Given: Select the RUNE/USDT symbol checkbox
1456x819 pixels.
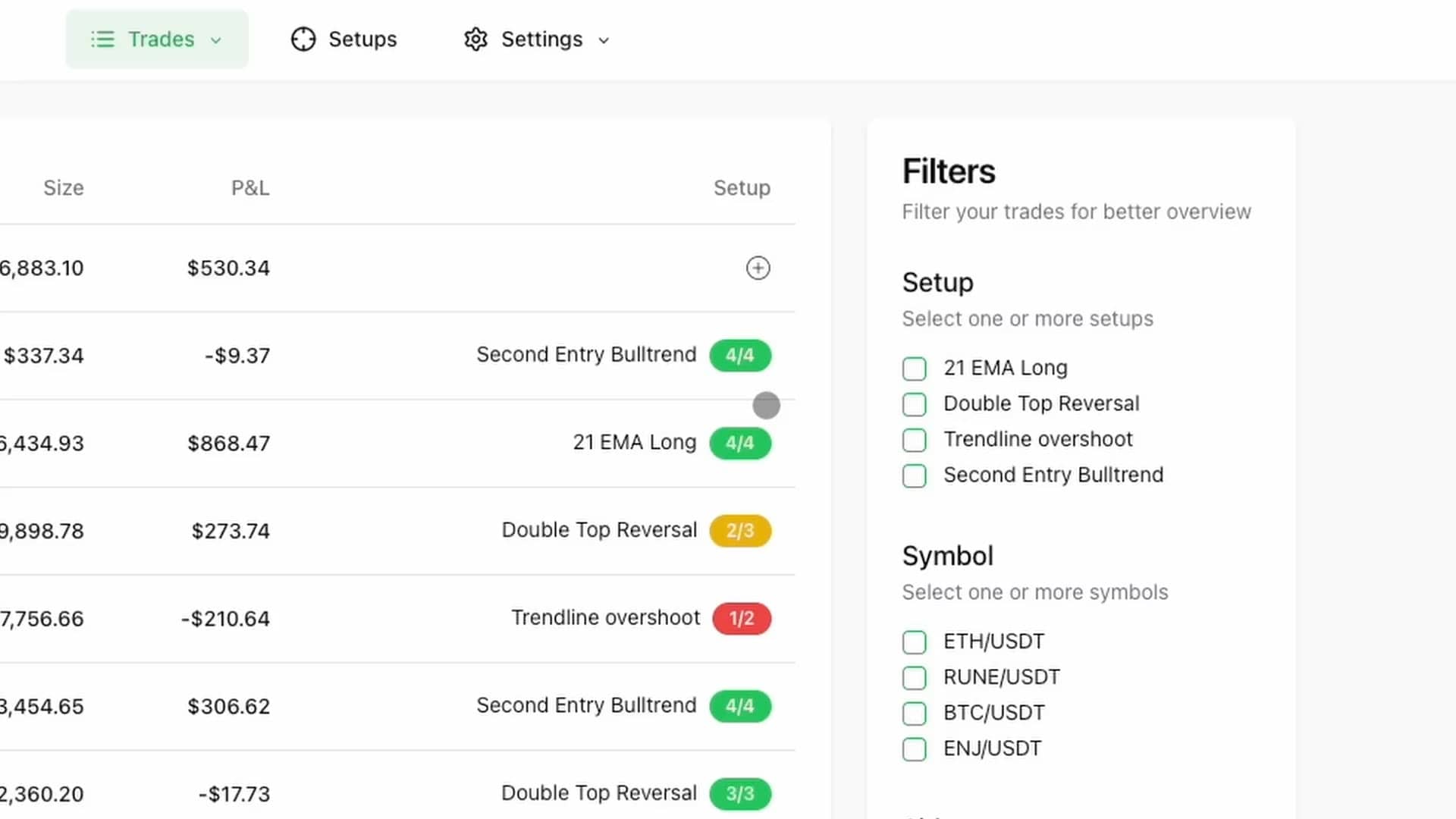Looking at the screenshot, I should (915, 677).
